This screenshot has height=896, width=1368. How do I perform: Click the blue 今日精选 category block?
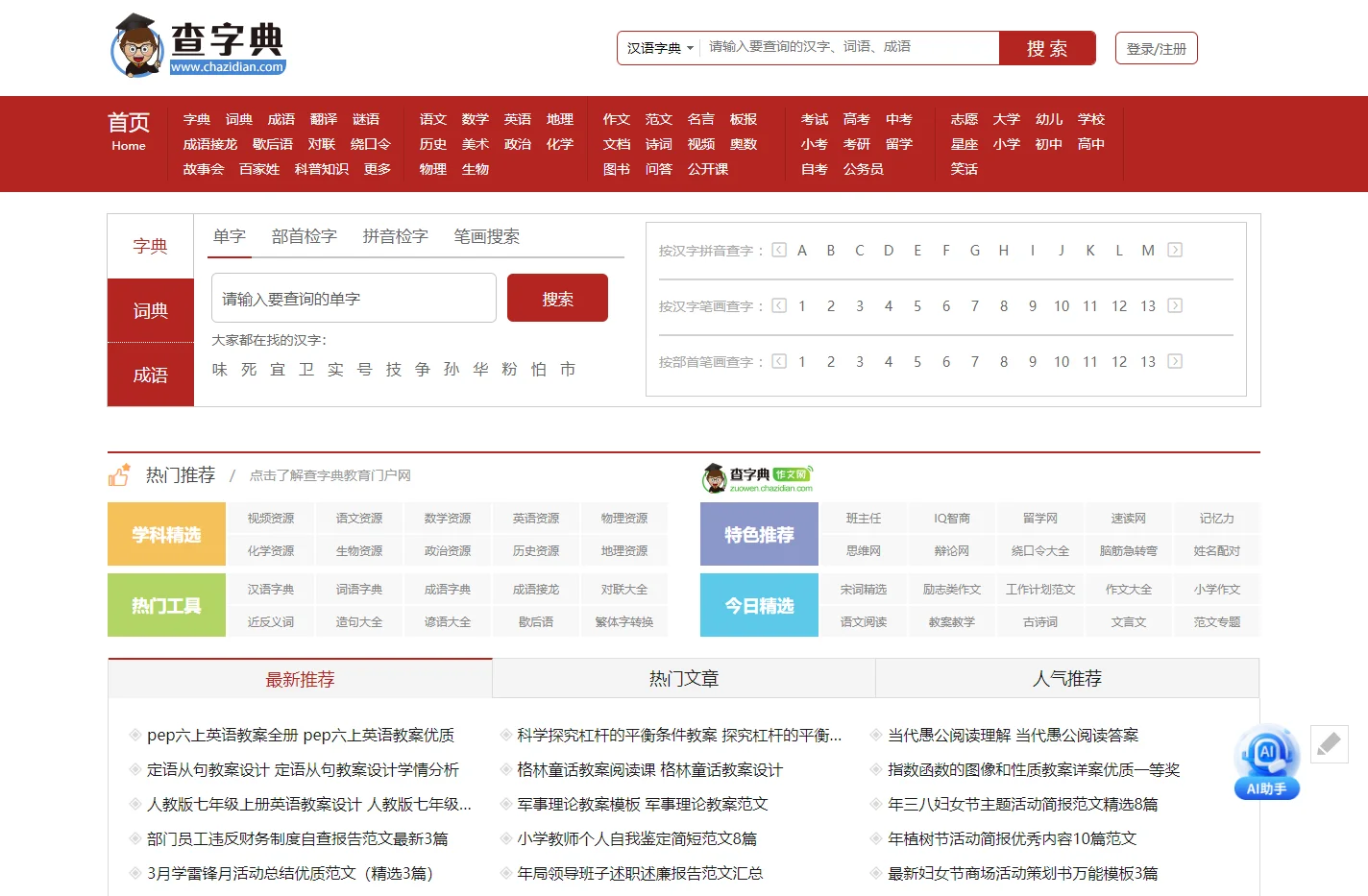(759, 605)
